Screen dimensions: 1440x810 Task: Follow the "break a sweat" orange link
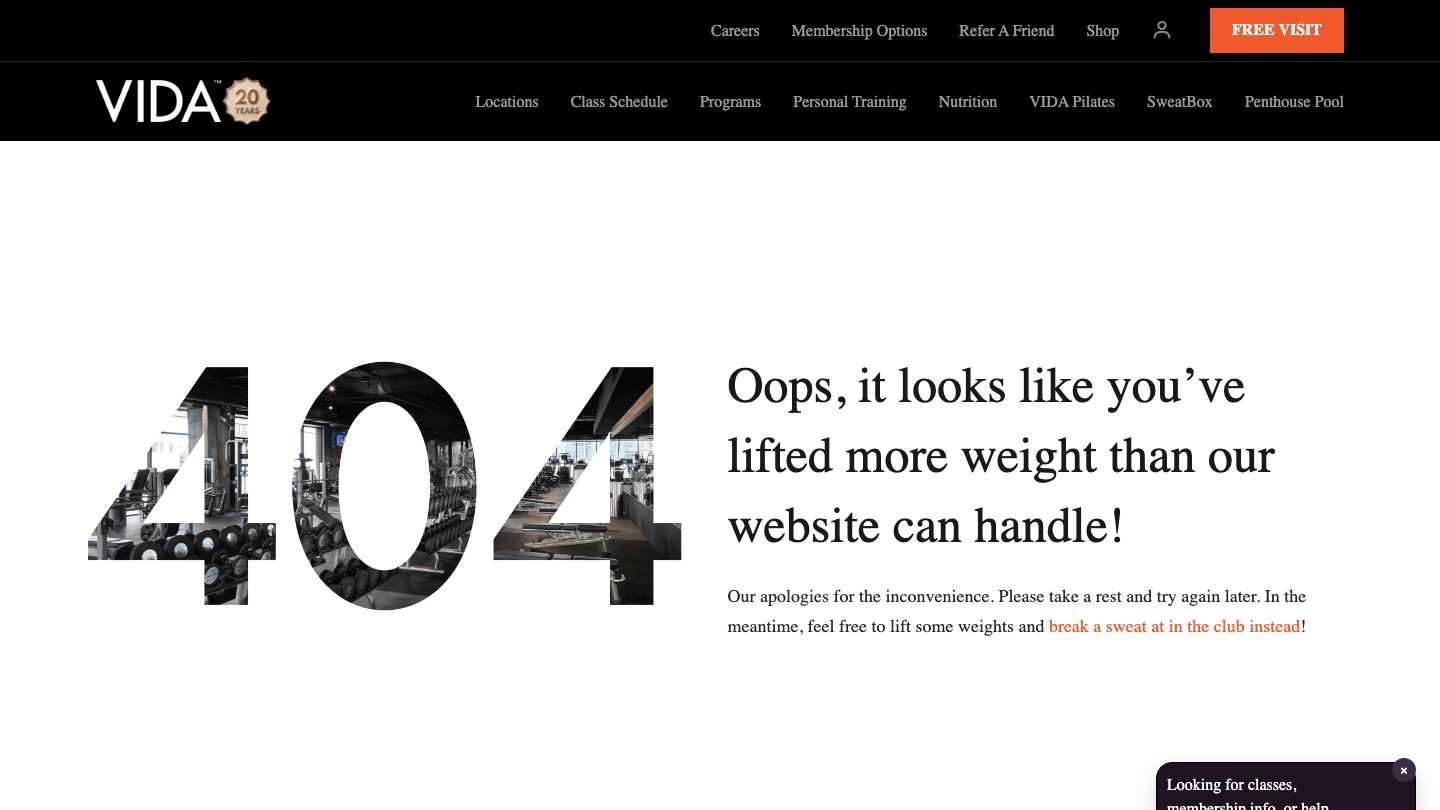click(x=1174, y=627)
